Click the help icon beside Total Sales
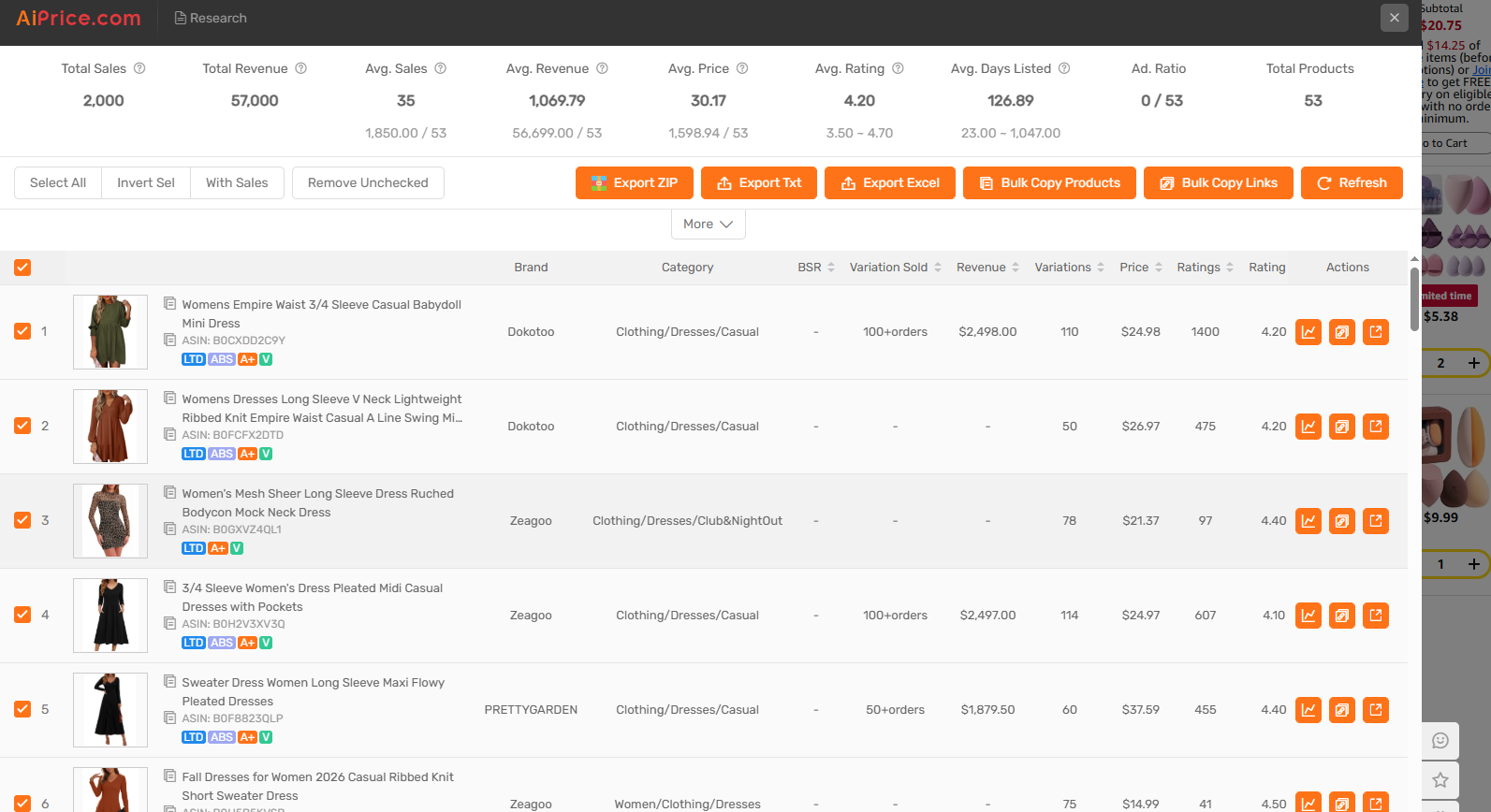 (139, 68)
